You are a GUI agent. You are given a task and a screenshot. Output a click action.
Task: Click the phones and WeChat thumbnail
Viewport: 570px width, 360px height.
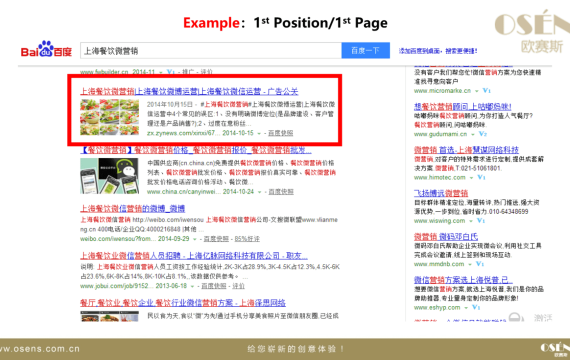click(109, 176)
